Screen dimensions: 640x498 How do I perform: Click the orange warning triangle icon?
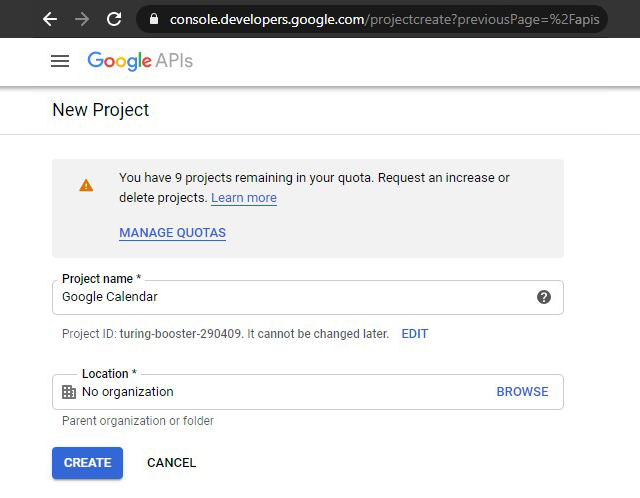pos(86,185)
